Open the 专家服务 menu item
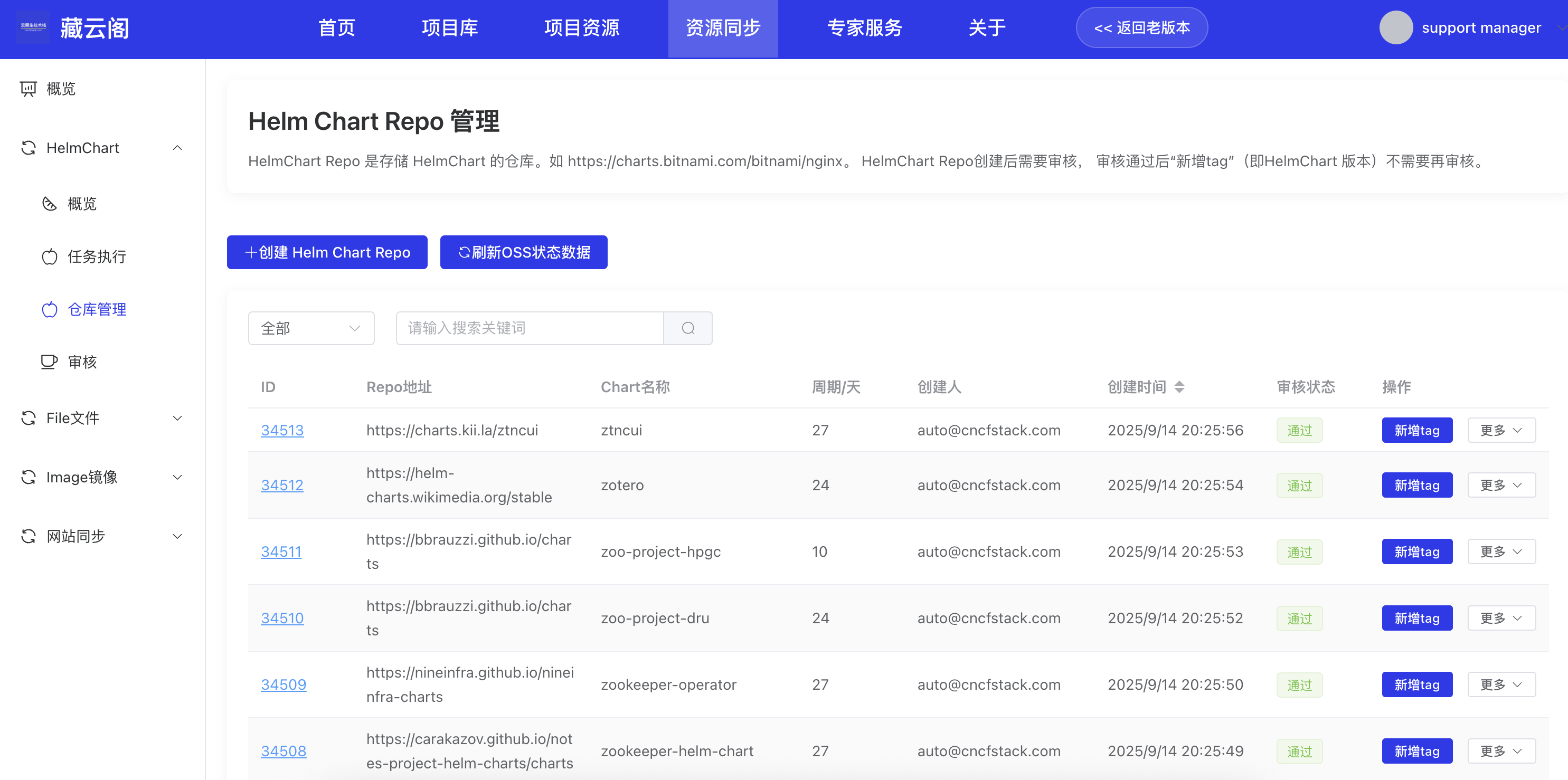 [864, 28]
